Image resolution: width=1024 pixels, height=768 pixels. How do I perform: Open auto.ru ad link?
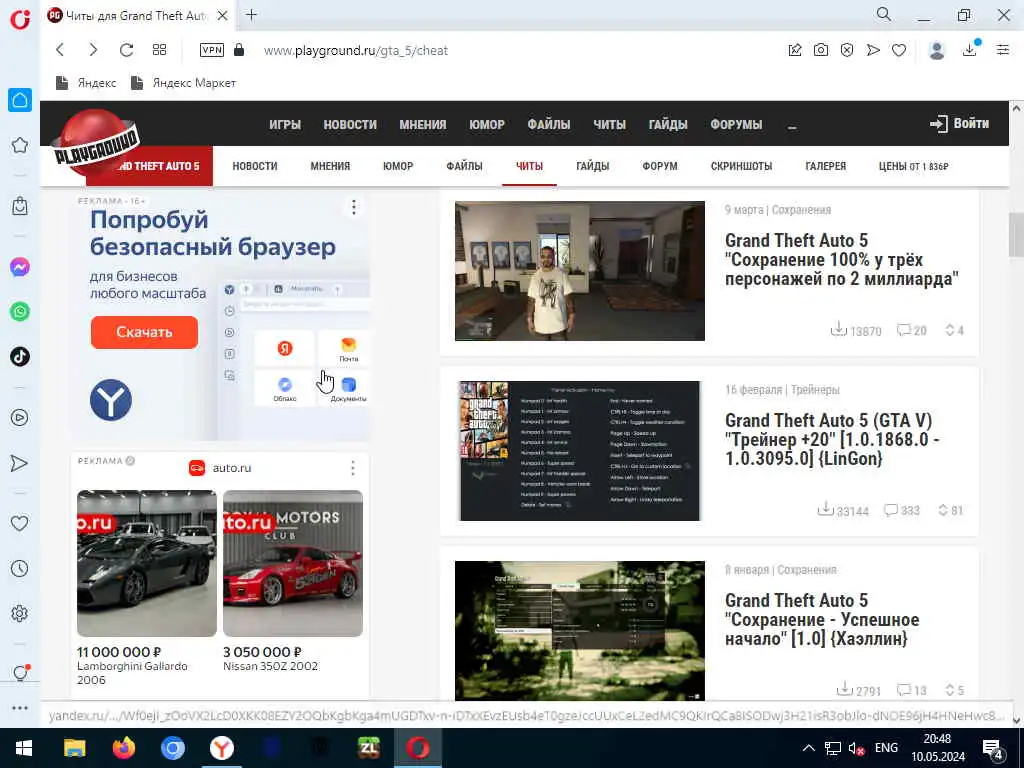(220, 468)
